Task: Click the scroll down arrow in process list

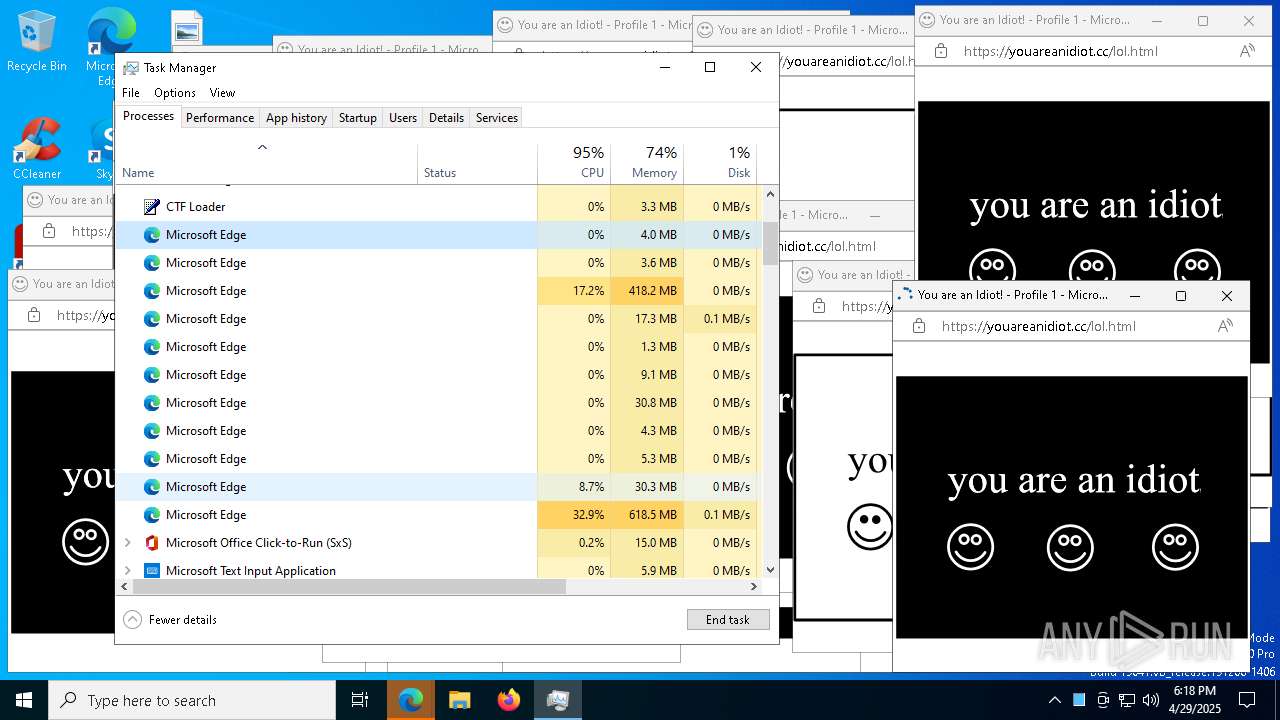Action: point(770,570)
